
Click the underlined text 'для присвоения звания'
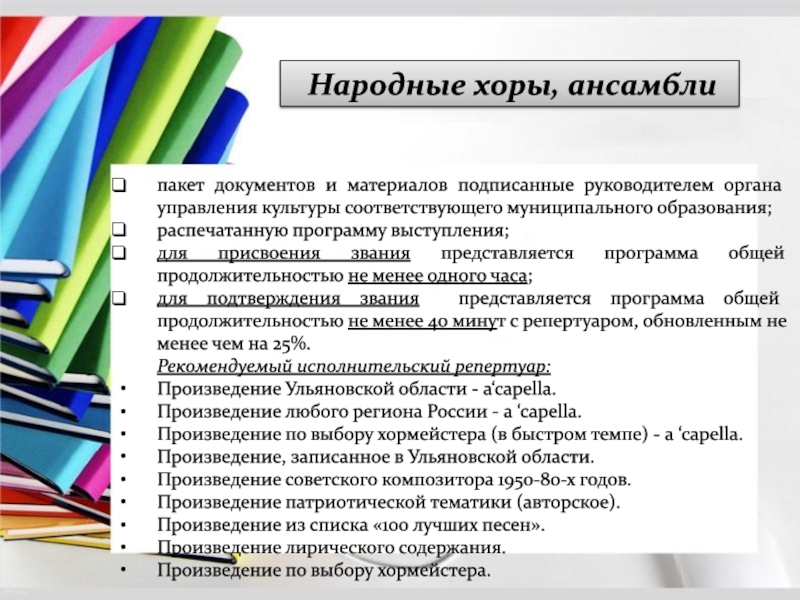[x=283, y=253]
